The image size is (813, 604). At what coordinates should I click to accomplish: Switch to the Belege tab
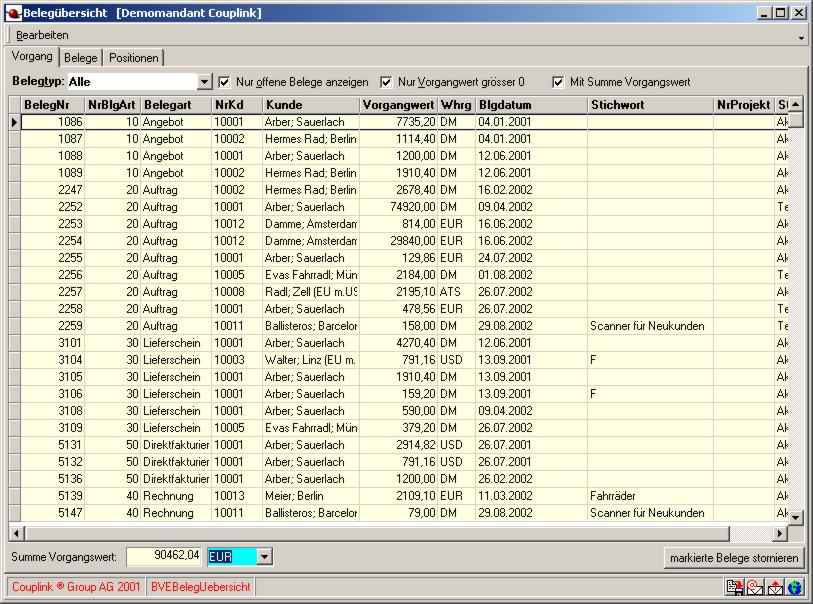click(81, 58)
